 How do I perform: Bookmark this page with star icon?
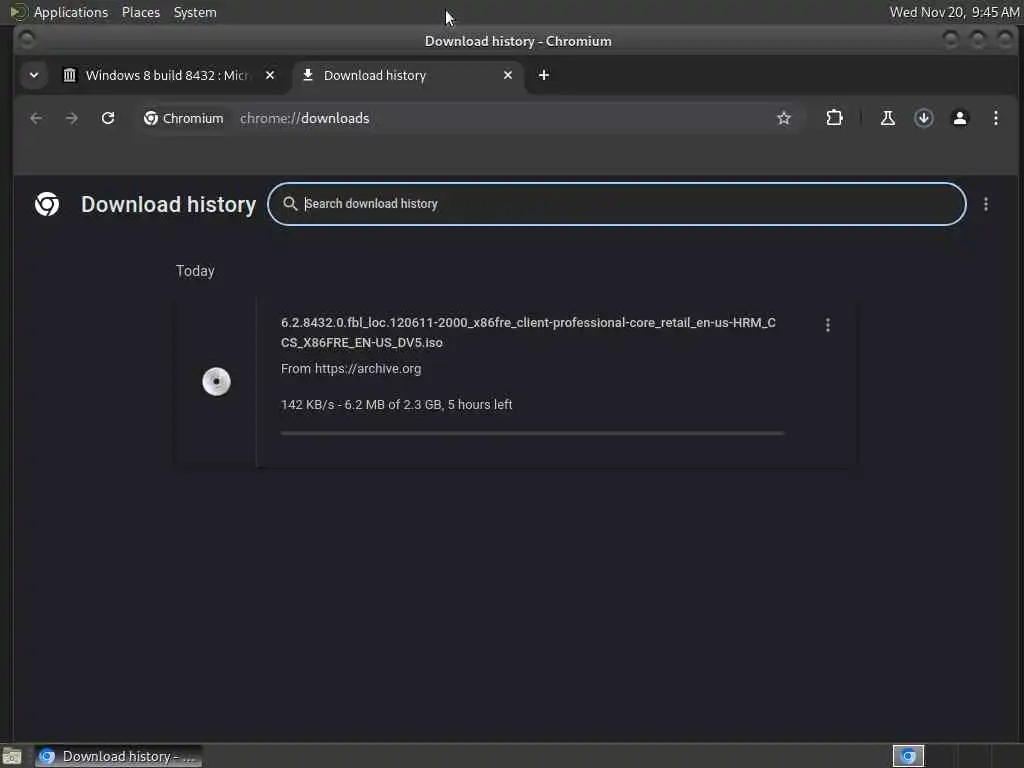784,118
